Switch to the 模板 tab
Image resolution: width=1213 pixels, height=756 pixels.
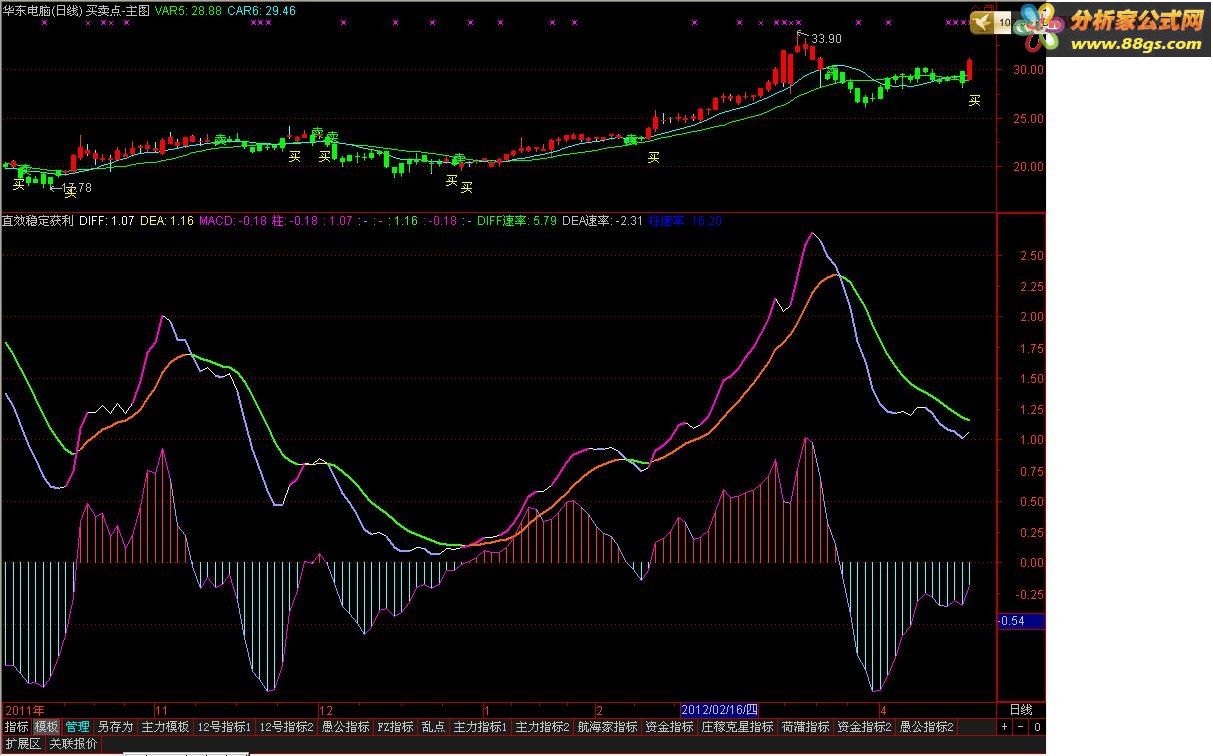click(47, 727)
